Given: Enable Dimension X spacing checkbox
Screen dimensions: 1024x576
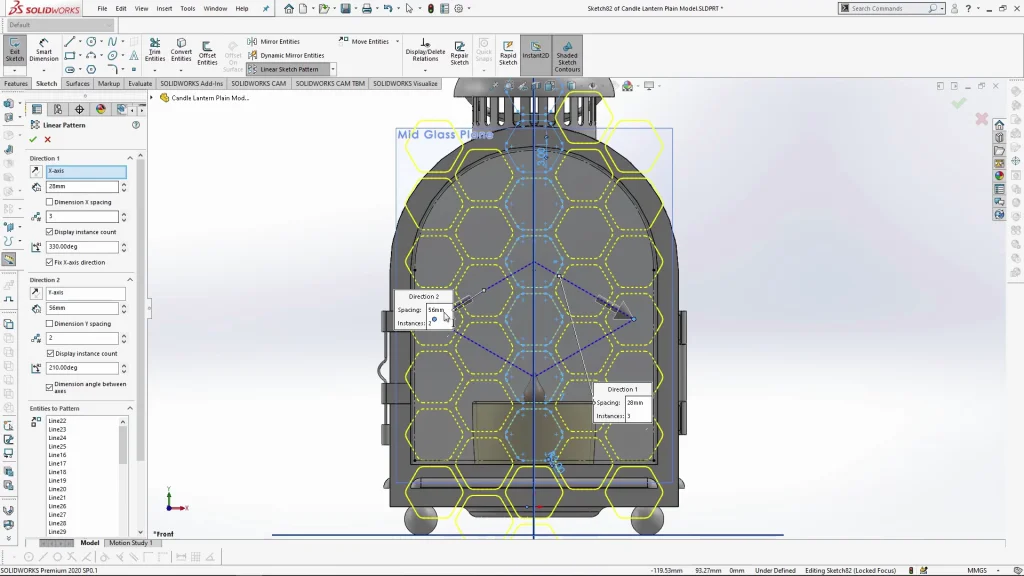Looking at the screenshot, I should coord(50,202).
